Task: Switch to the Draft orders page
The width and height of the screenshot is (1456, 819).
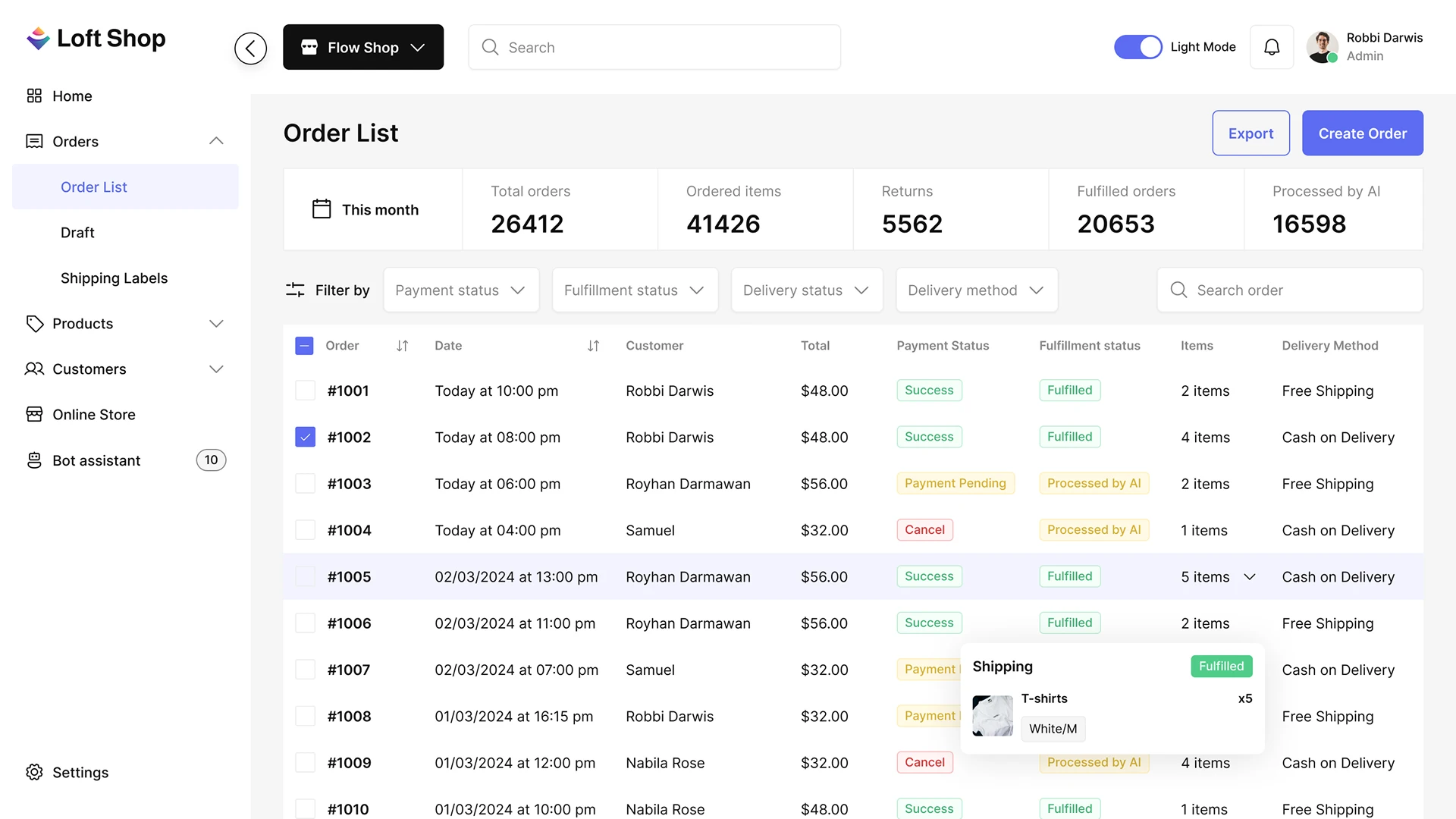Action: tap(77, 232)
